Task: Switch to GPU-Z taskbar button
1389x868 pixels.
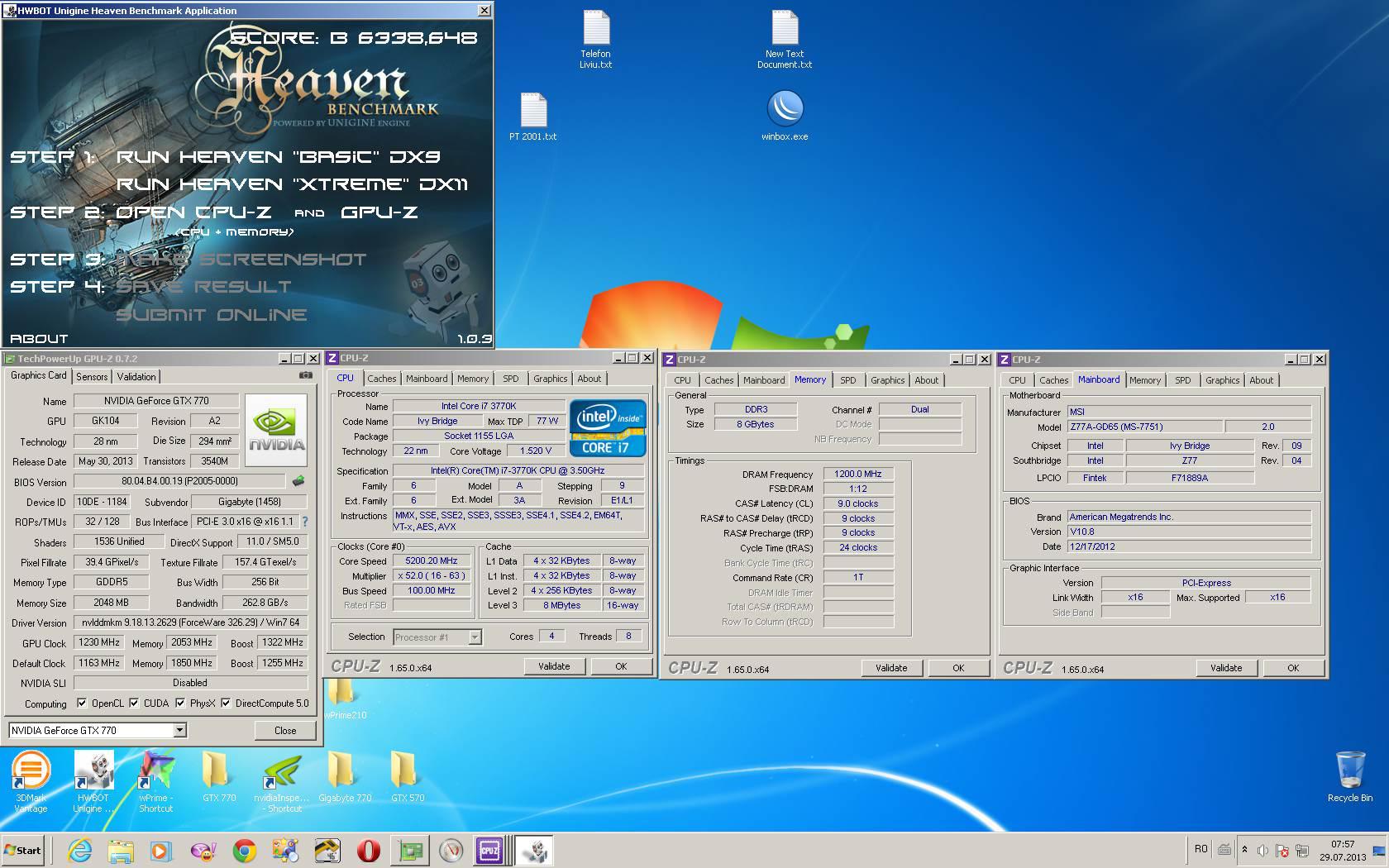Action: point(409,850)
